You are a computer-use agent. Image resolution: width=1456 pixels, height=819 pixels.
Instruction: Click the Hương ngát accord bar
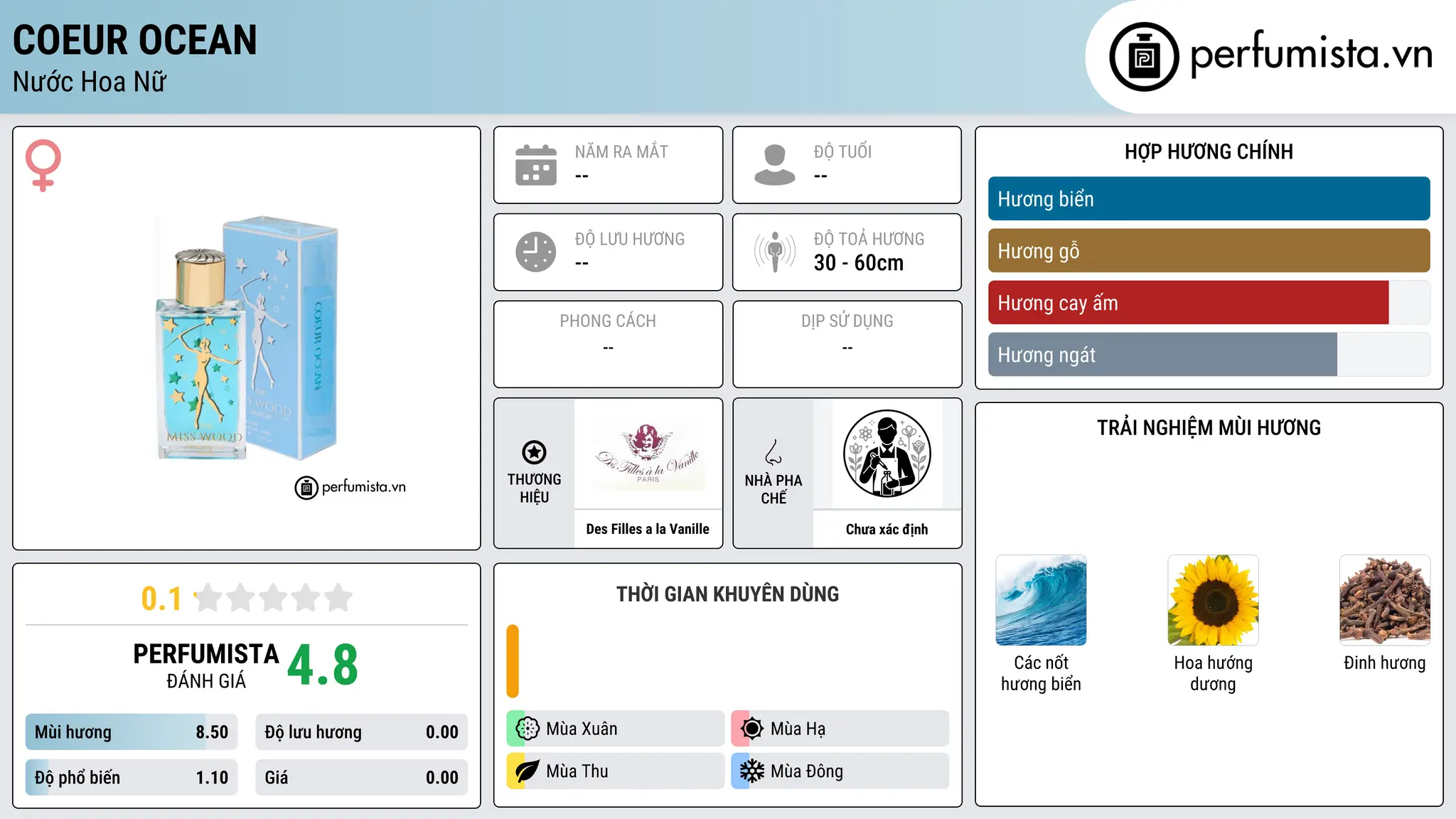tap(1209, 354)
